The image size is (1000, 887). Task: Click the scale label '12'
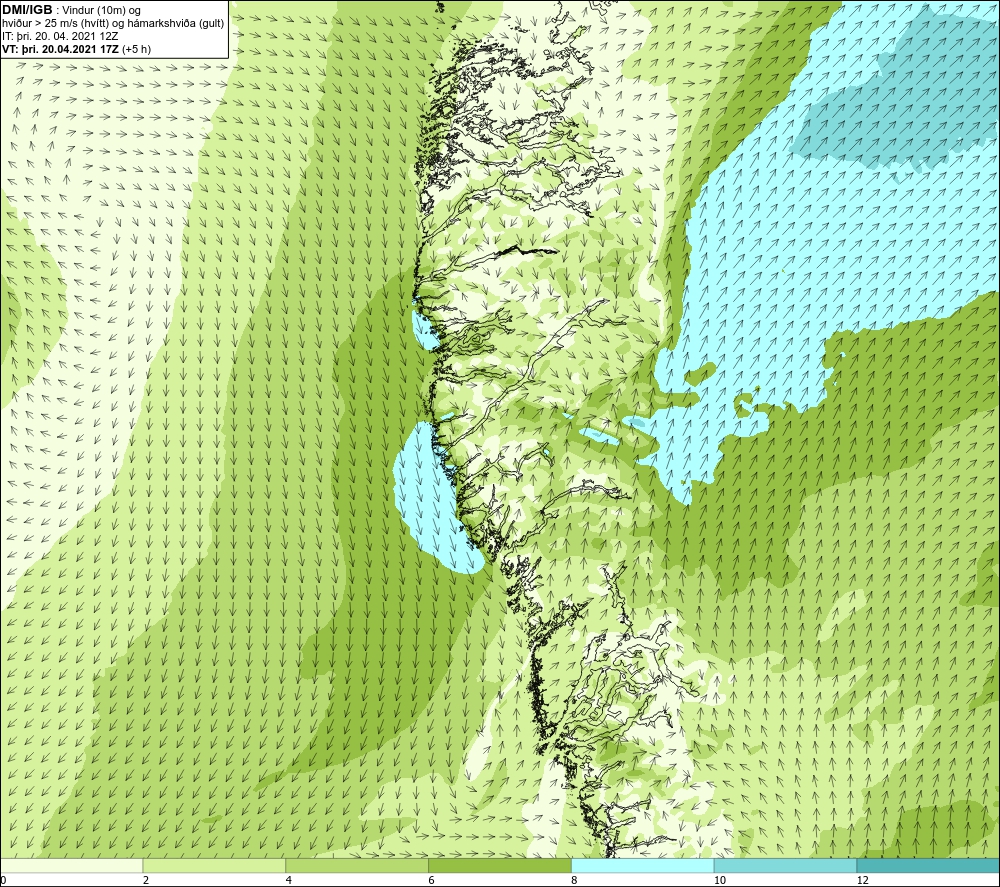coord(862,881)
